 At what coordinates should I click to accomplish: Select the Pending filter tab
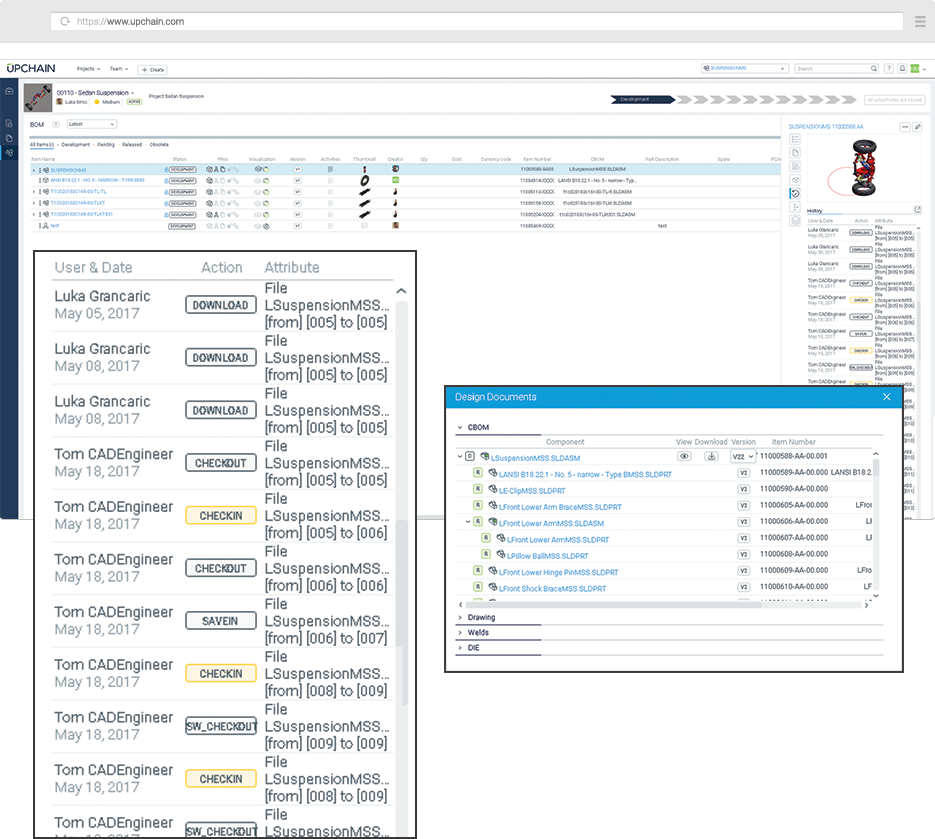click(106, 144)
